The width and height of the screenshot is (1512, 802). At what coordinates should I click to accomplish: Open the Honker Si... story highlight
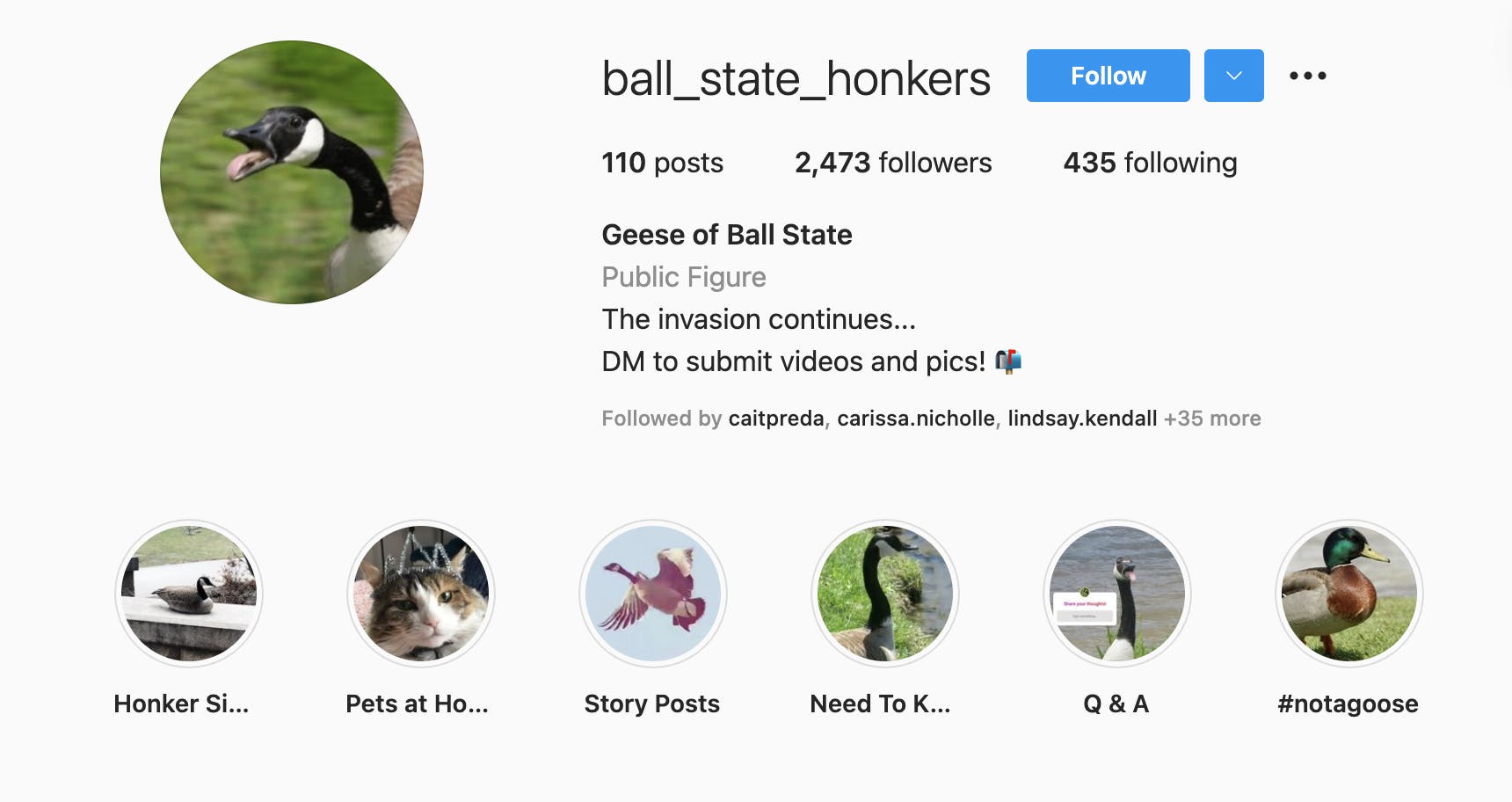coord(189,594)
